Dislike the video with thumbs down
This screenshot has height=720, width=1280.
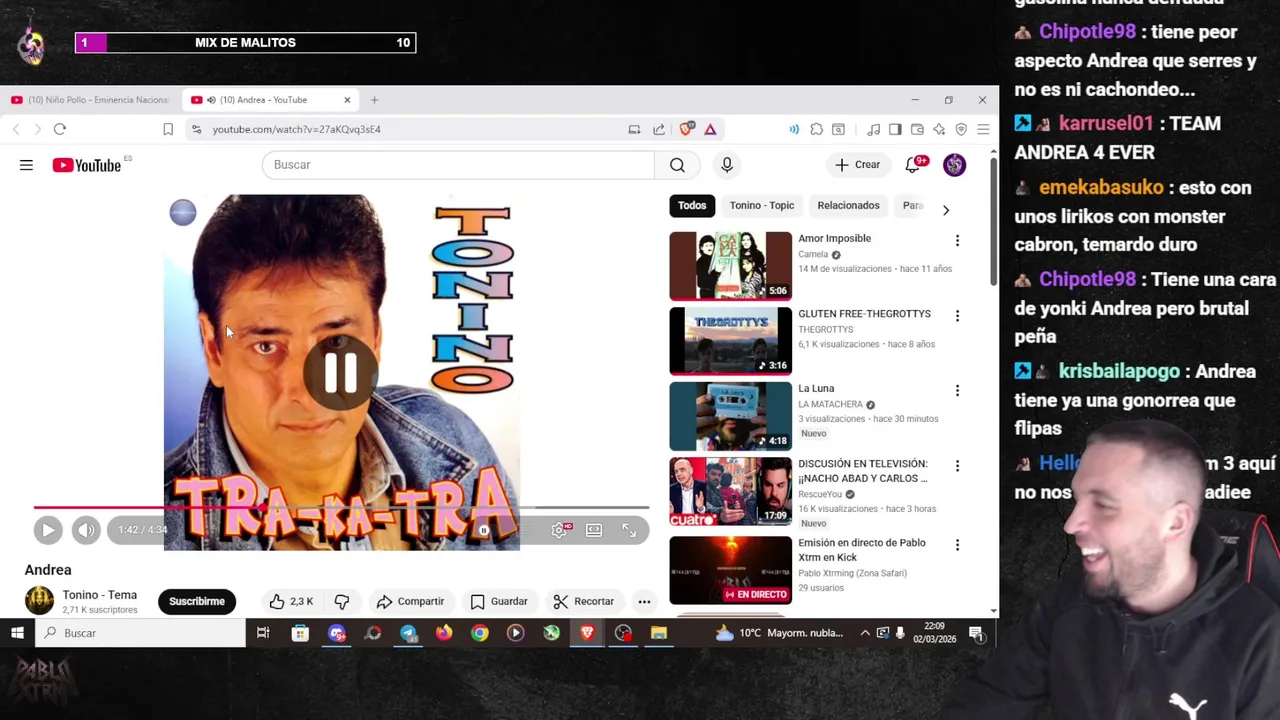point(342,601)
